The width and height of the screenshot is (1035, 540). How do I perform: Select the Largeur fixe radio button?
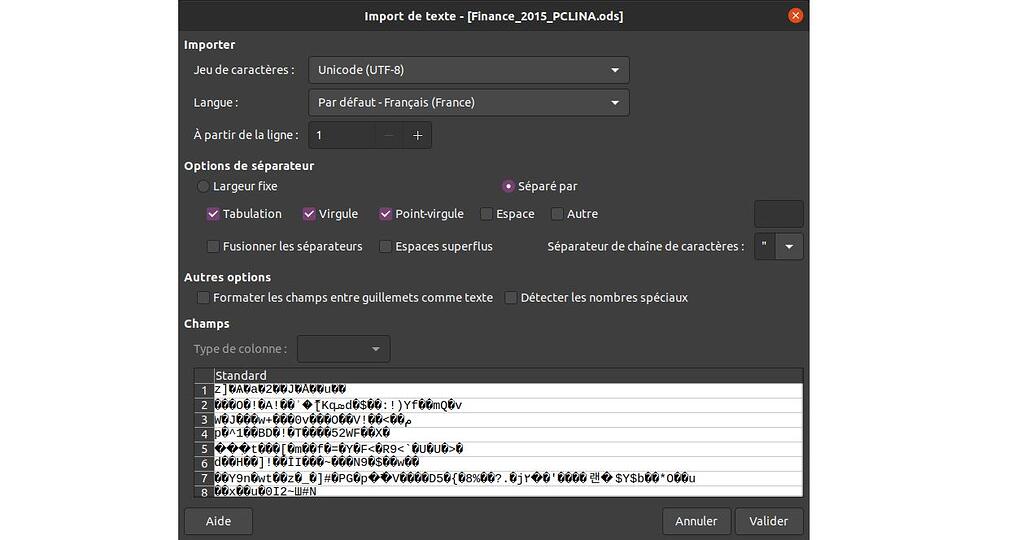coord(204,186)
